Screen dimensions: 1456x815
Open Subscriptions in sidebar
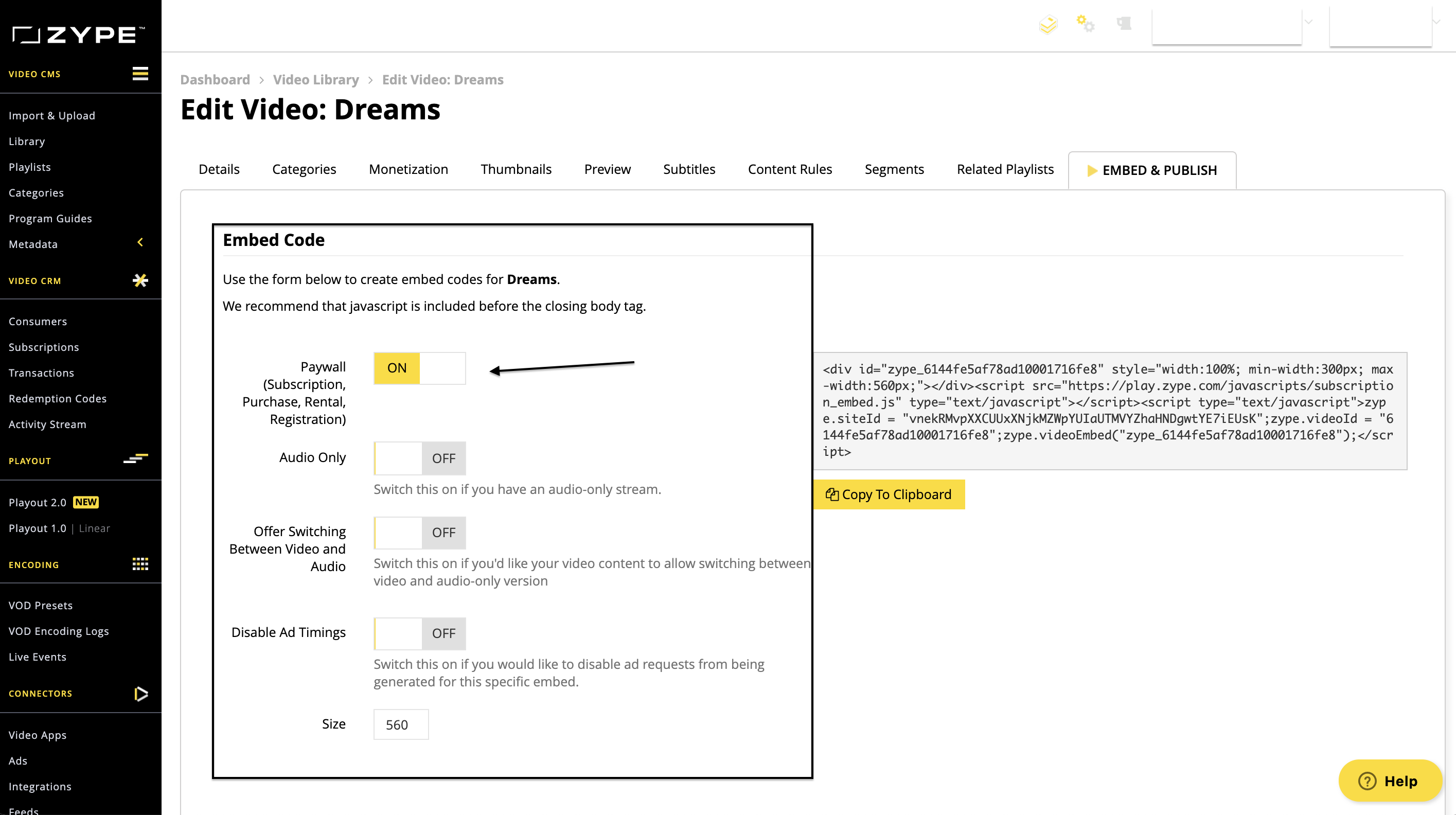44,347
